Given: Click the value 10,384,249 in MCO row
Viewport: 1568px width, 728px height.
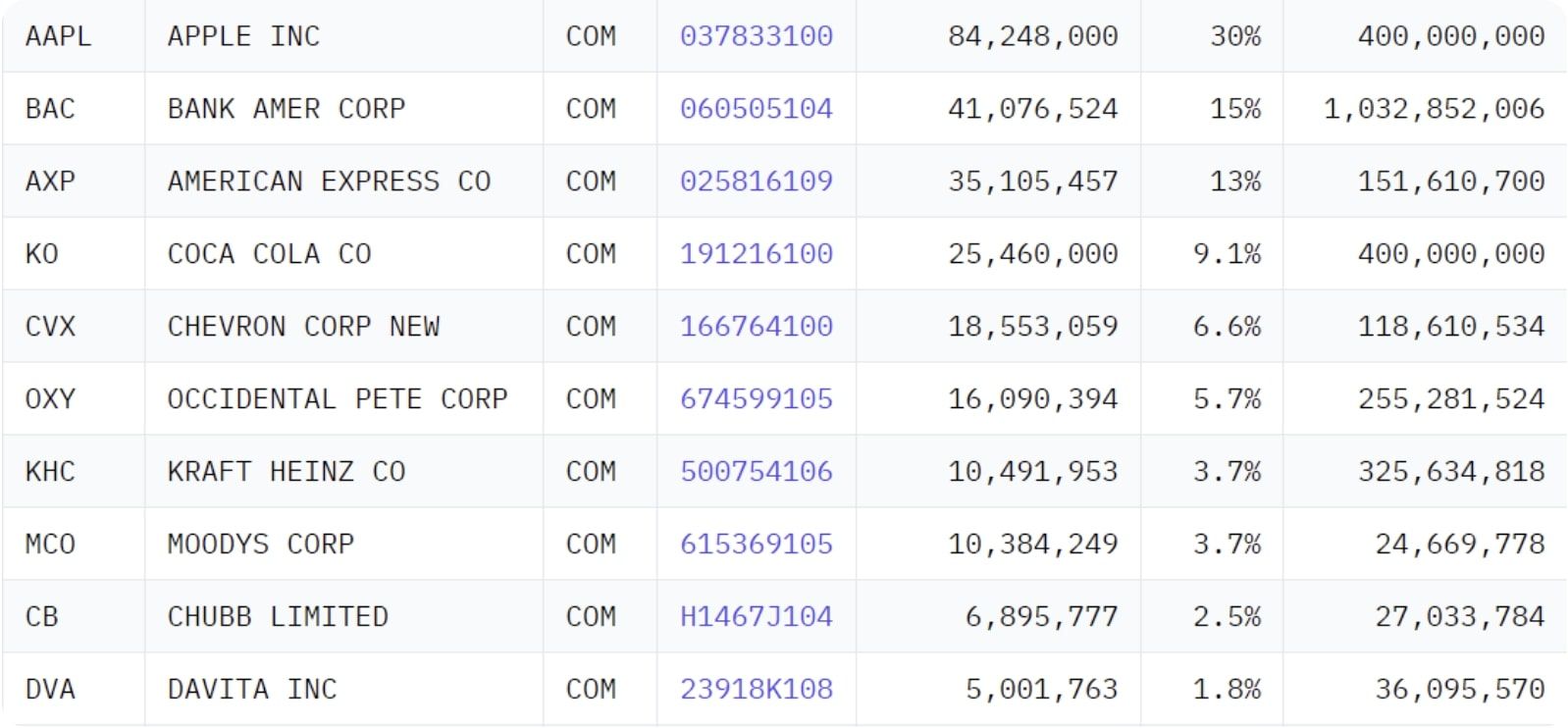Looking at the screenshot, I should [x=1033, y=545].
